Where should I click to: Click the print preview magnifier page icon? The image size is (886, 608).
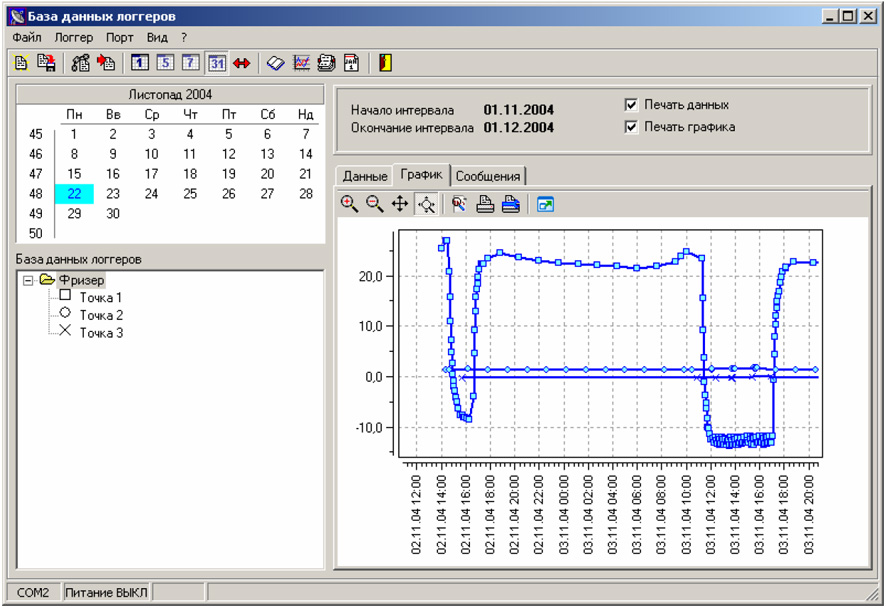click(x=459, y=204)
